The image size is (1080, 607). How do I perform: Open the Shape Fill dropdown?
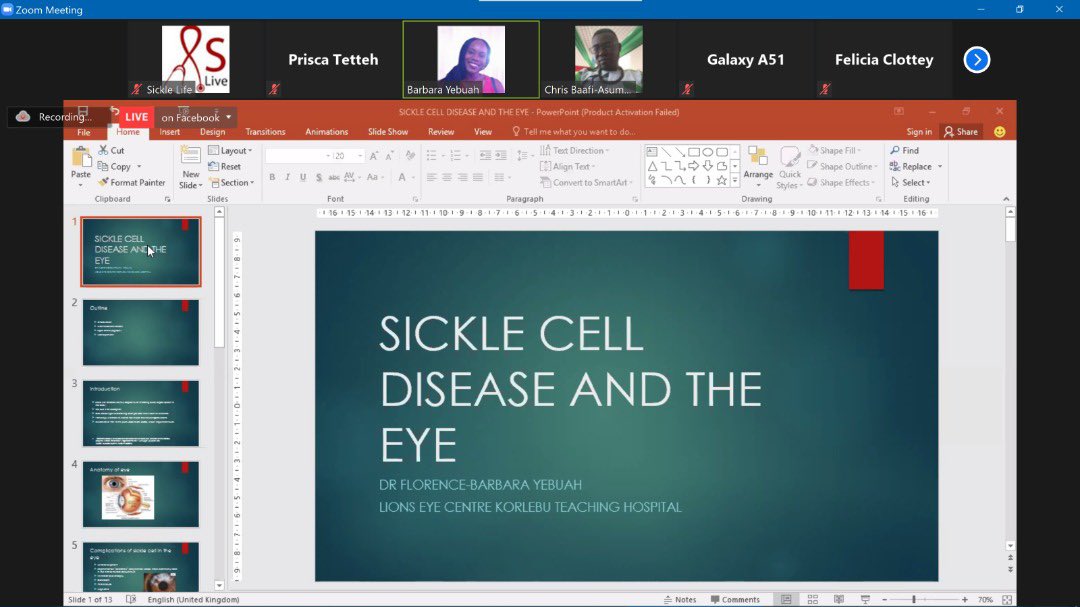coord(835,150)
